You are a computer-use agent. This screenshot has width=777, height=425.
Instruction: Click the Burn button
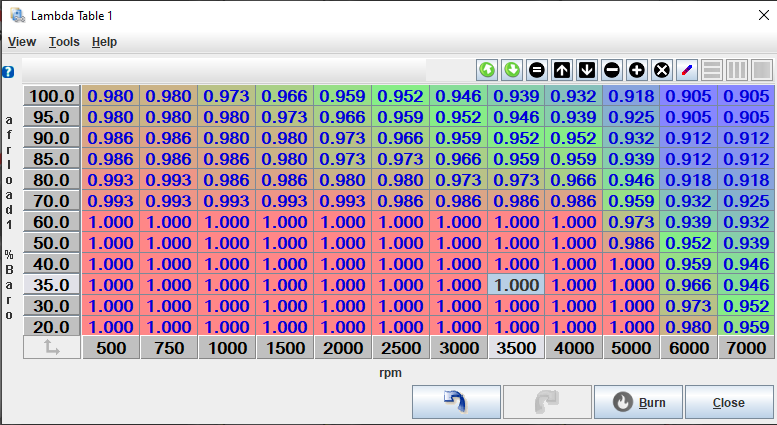tap(638, 403)
